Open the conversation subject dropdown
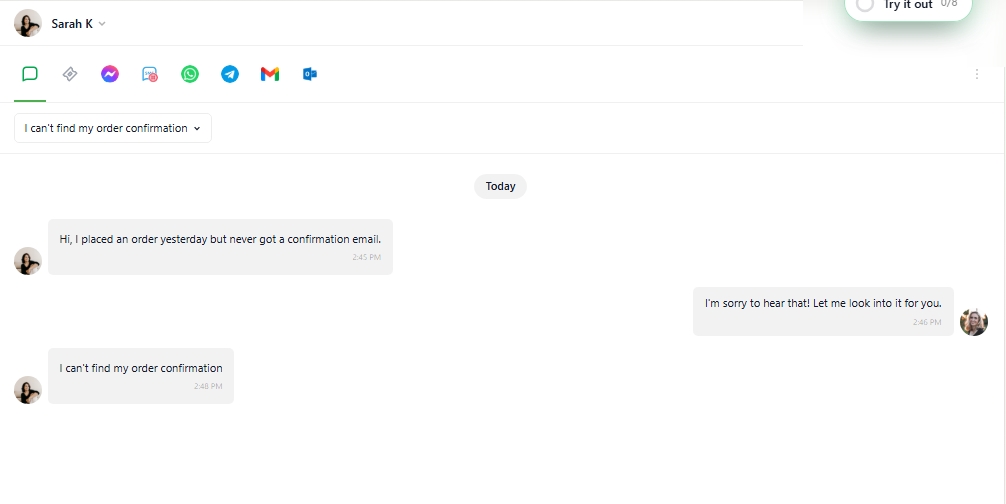Screen dimensions: 1006x504 pyautogui.click(x=113, y=128)
